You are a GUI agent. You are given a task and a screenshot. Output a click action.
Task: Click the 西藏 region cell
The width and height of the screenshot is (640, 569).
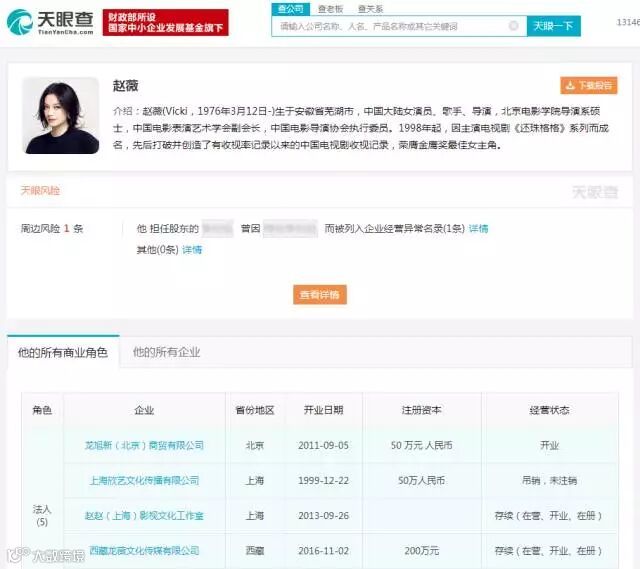click(x=255, y=551)
